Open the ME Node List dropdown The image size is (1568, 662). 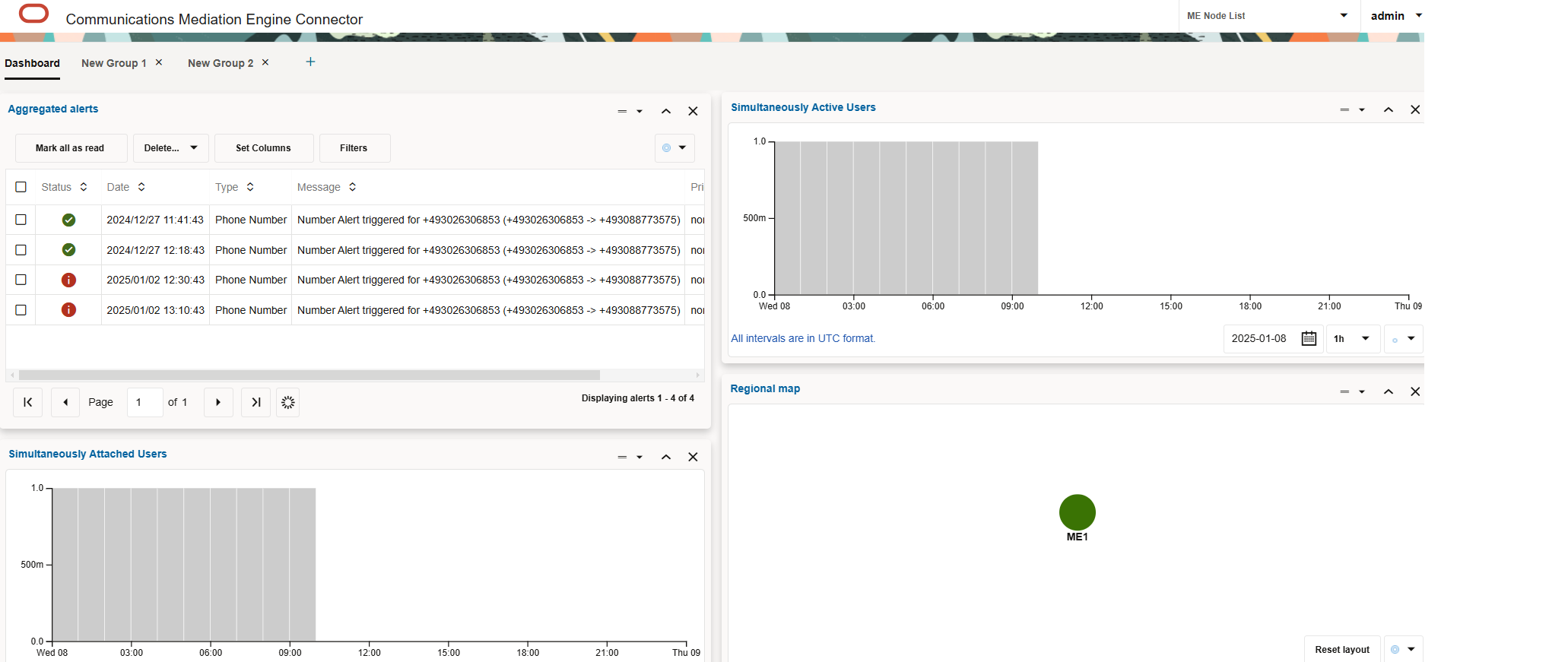[1268, 15]
